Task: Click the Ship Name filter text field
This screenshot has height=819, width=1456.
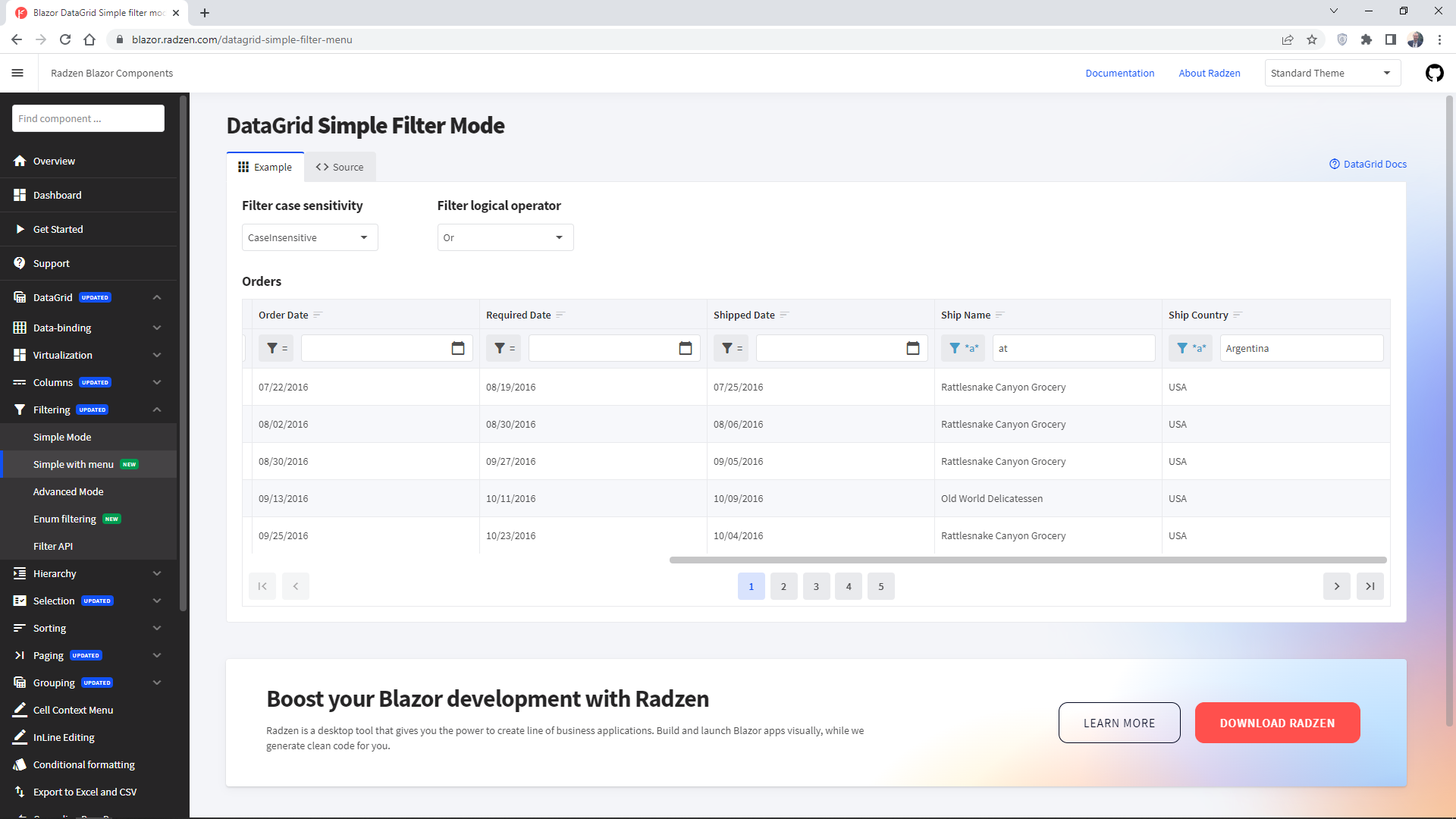Action: tap(1074, 348)
